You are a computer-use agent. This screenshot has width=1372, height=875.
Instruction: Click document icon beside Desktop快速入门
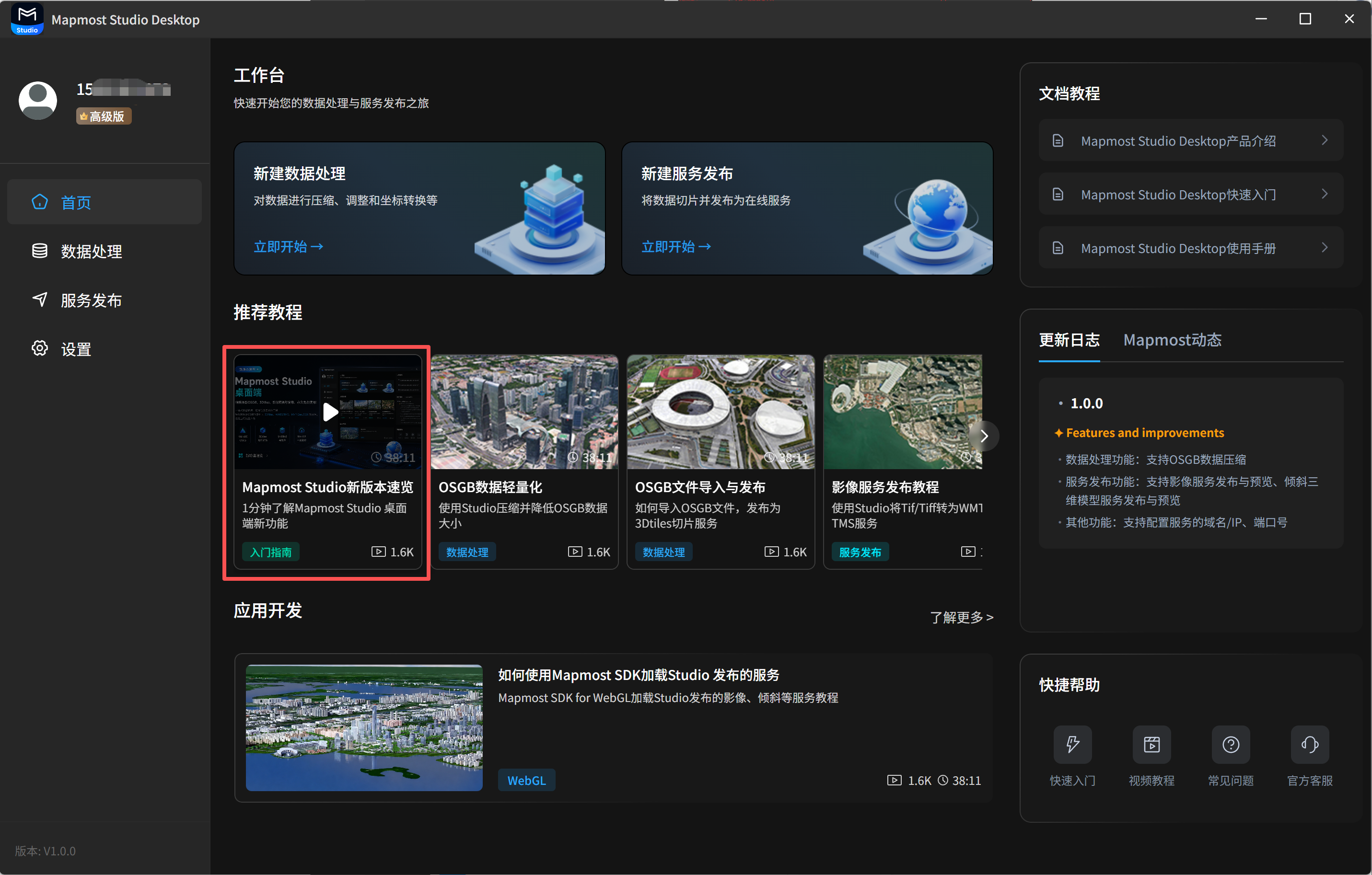click(1058, 194)
